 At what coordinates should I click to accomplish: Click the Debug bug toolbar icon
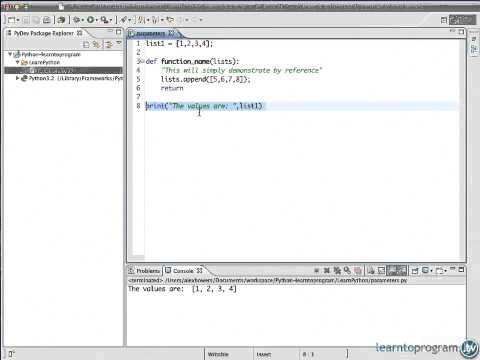click(76, 20)
